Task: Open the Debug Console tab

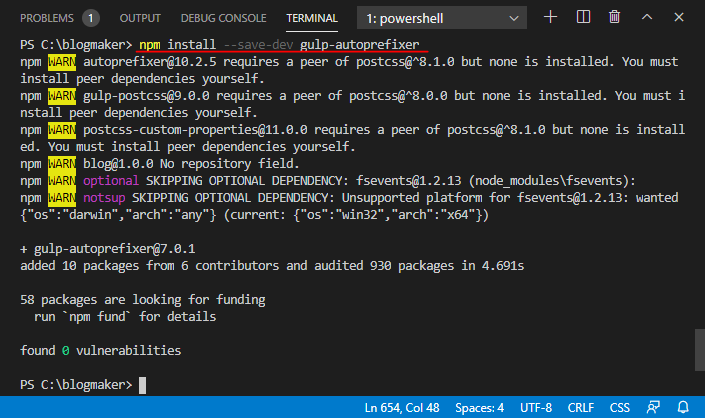Action: 223,18
